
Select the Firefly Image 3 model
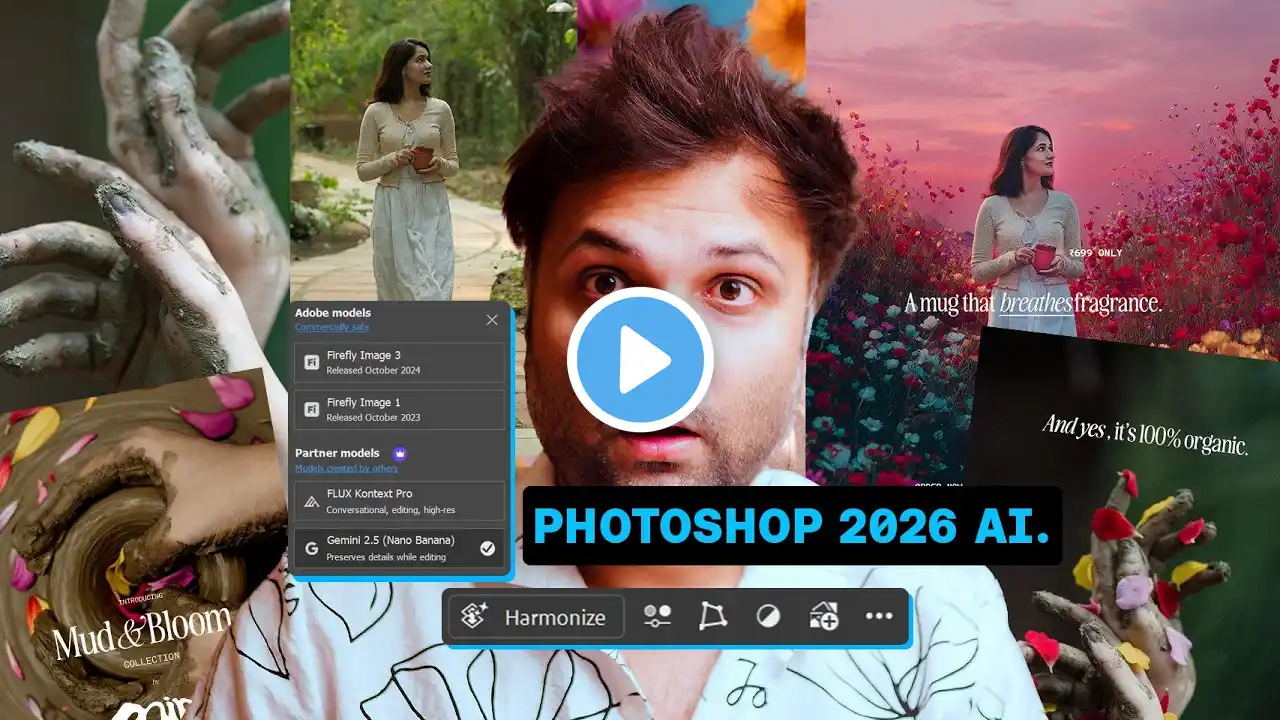400,363
